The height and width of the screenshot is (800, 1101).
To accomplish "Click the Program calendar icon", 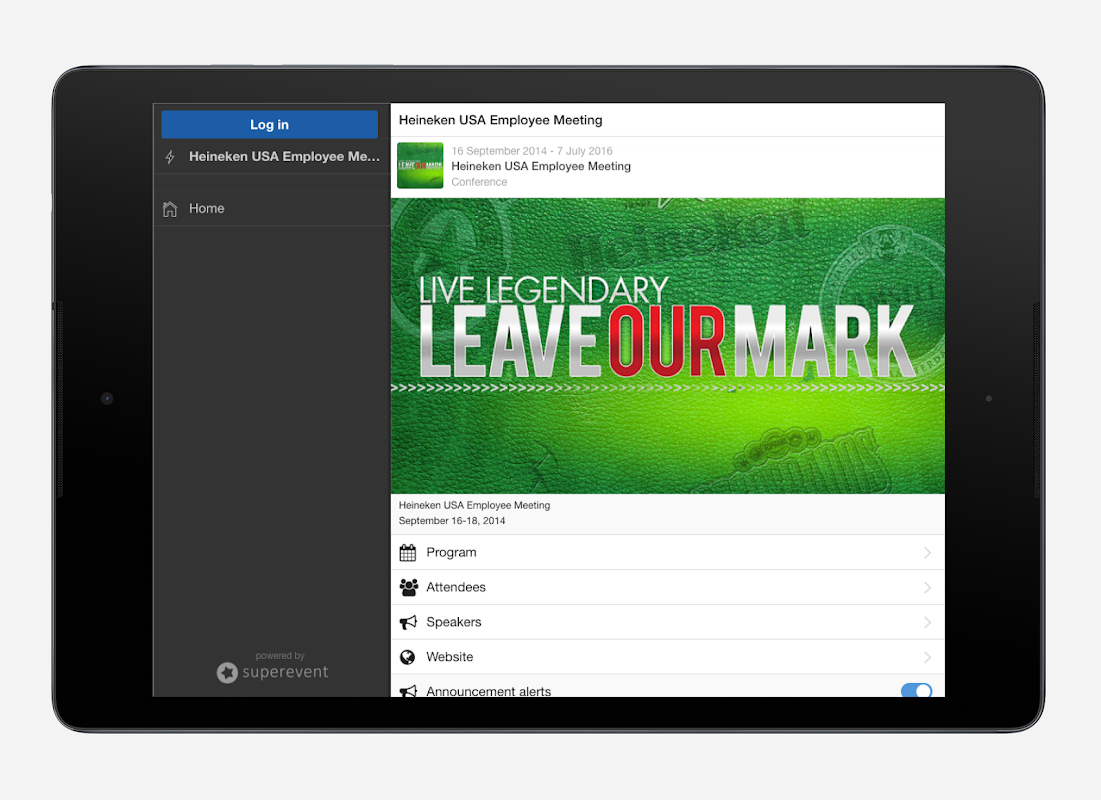I will pyautogui.click(x=408, y=553).
